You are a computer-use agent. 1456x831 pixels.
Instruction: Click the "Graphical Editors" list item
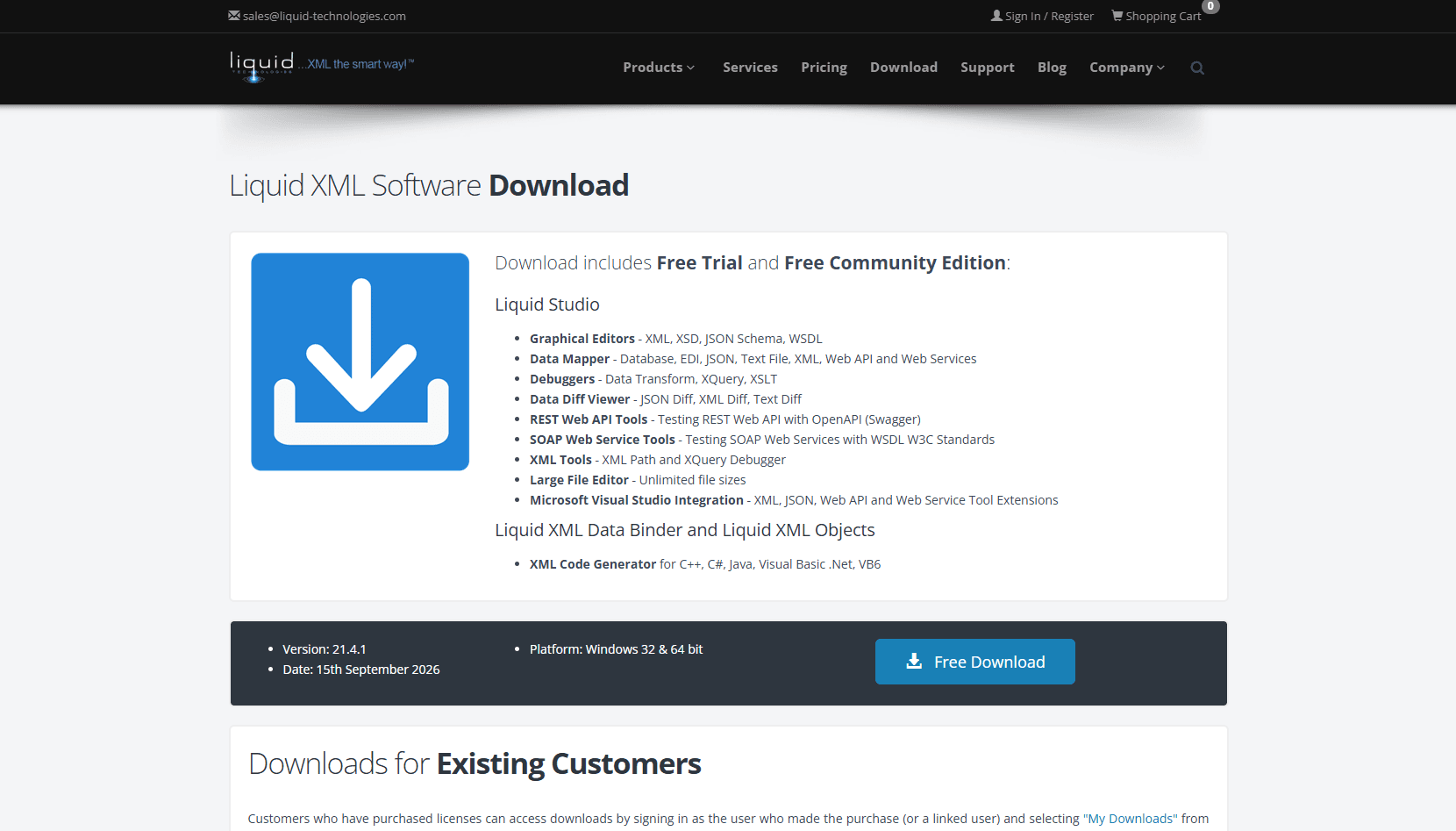[676, 339]
